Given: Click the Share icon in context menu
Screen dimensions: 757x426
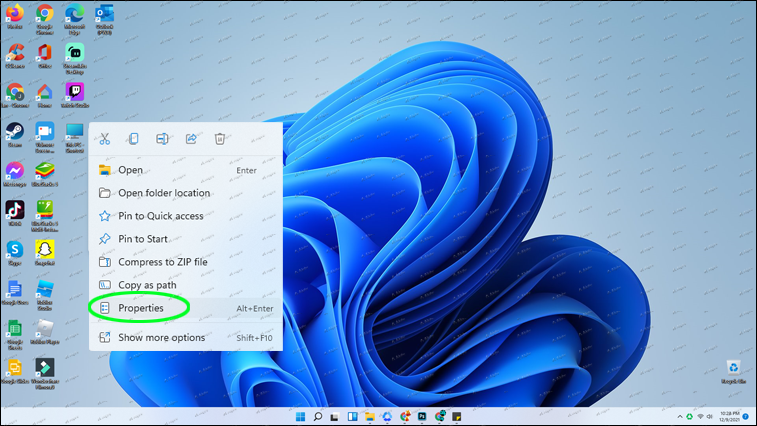Looking at the screenshot, I should pos(191,139).
